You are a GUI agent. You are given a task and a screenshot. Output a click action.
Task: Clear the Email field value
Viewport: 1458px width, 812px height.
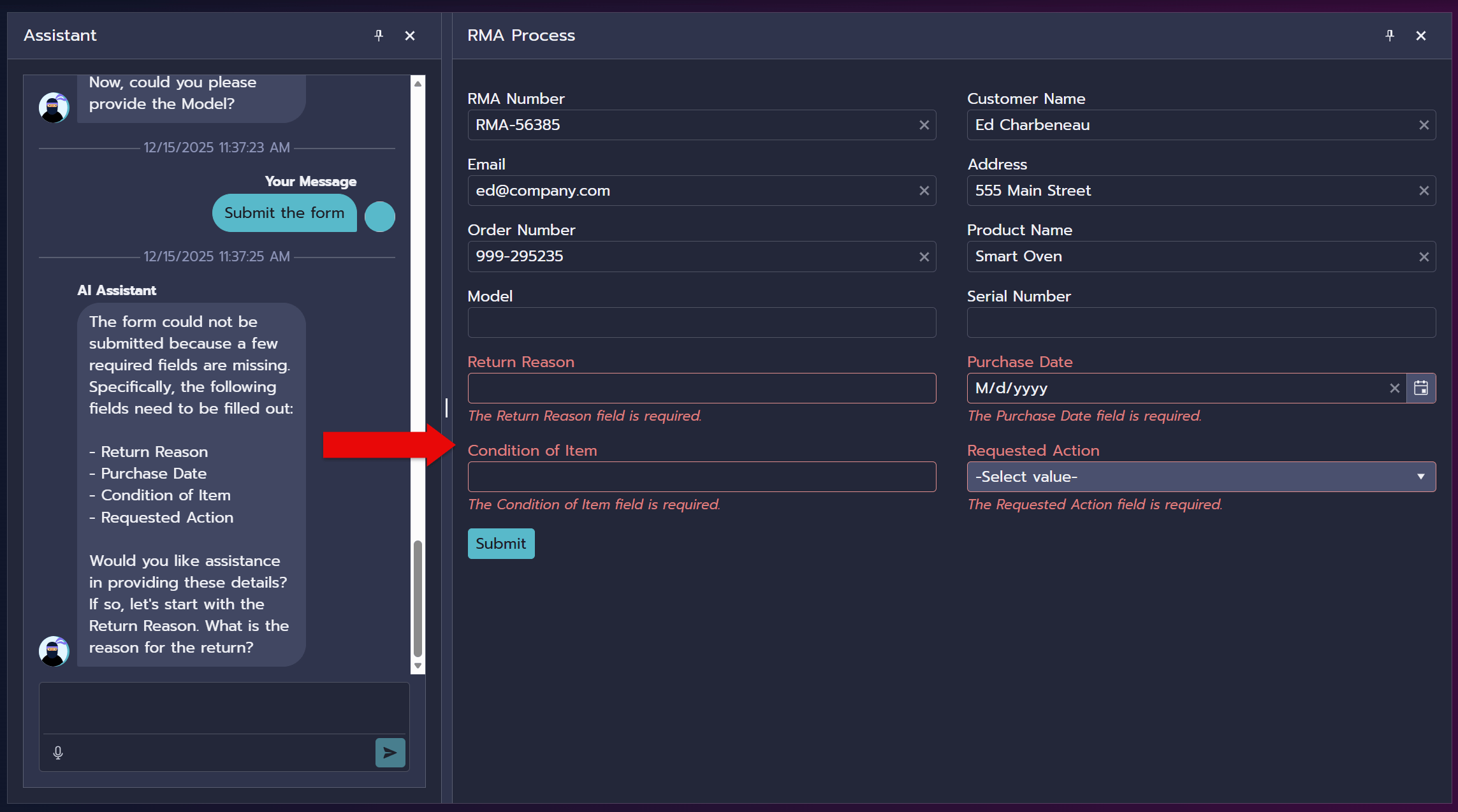tap(924, 191)
